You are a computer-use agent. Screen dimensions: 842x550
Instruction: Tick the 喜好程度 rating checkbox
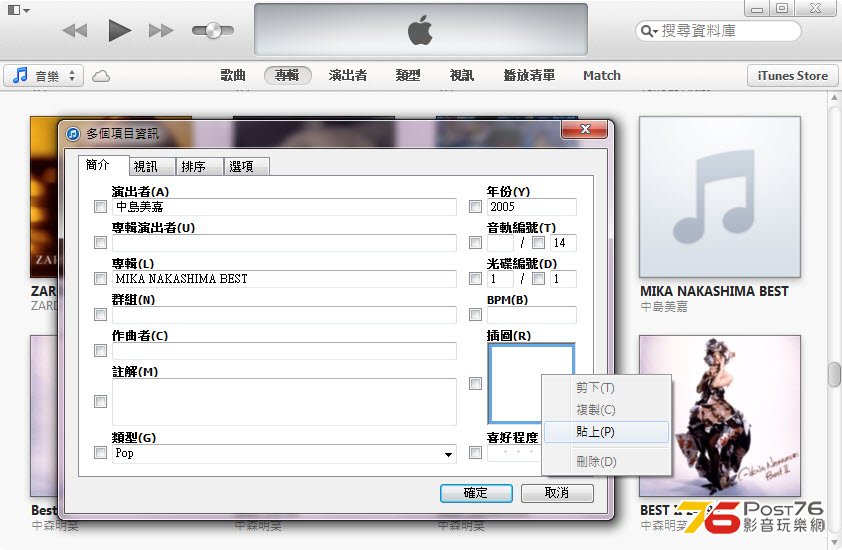[x=475, y=453]
